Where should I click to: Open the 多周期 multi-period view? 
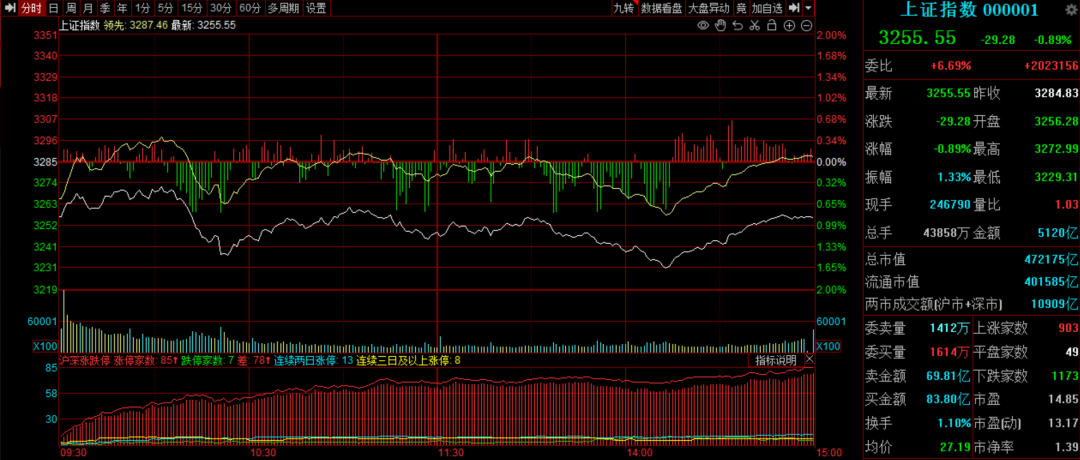284,8
